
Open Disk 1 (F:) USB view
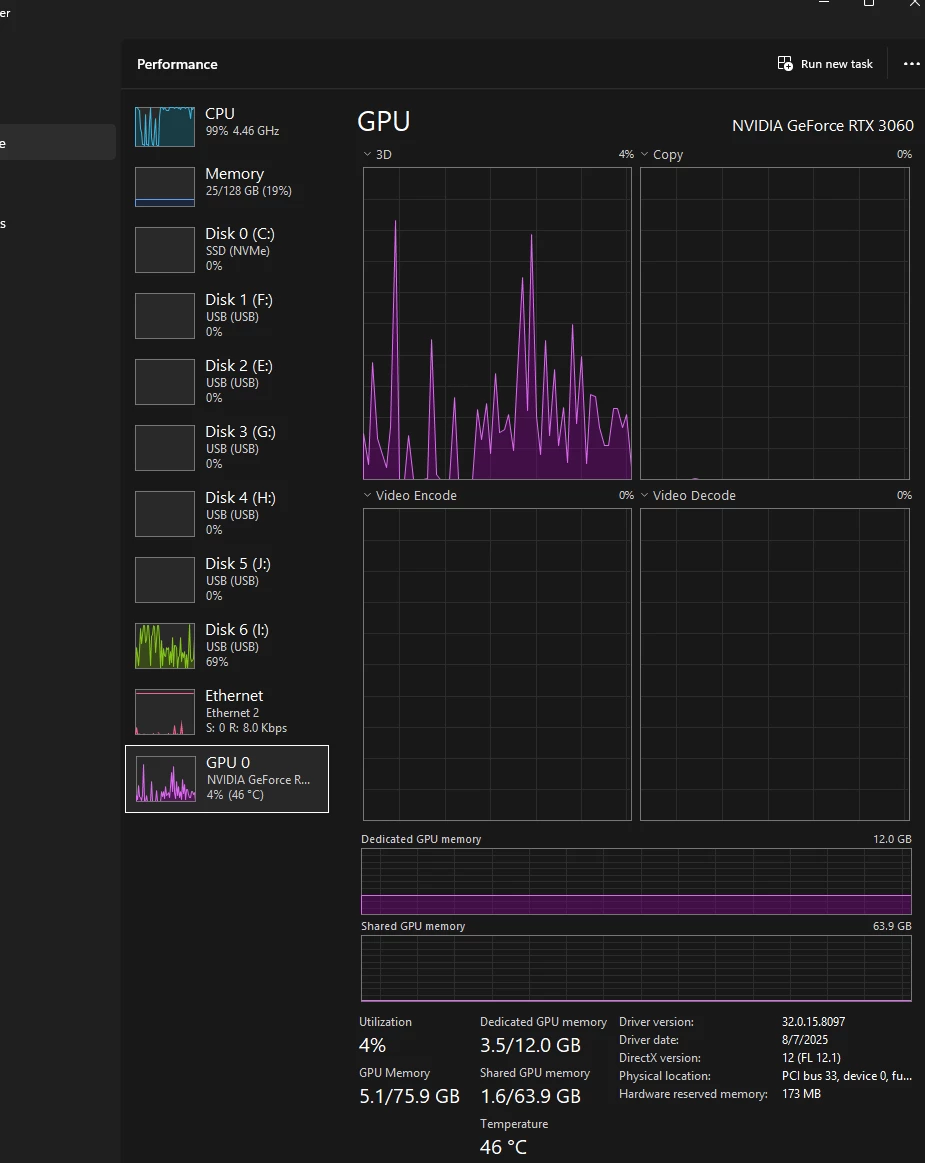click(x=226, y=315)
